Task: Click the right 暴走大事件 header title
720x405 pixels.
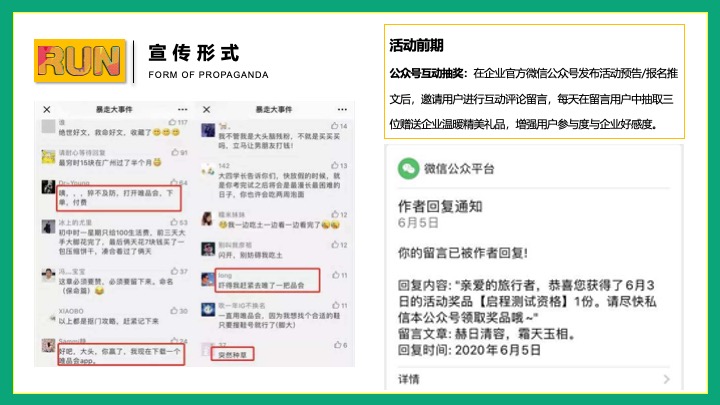Action: pos(274,109)
